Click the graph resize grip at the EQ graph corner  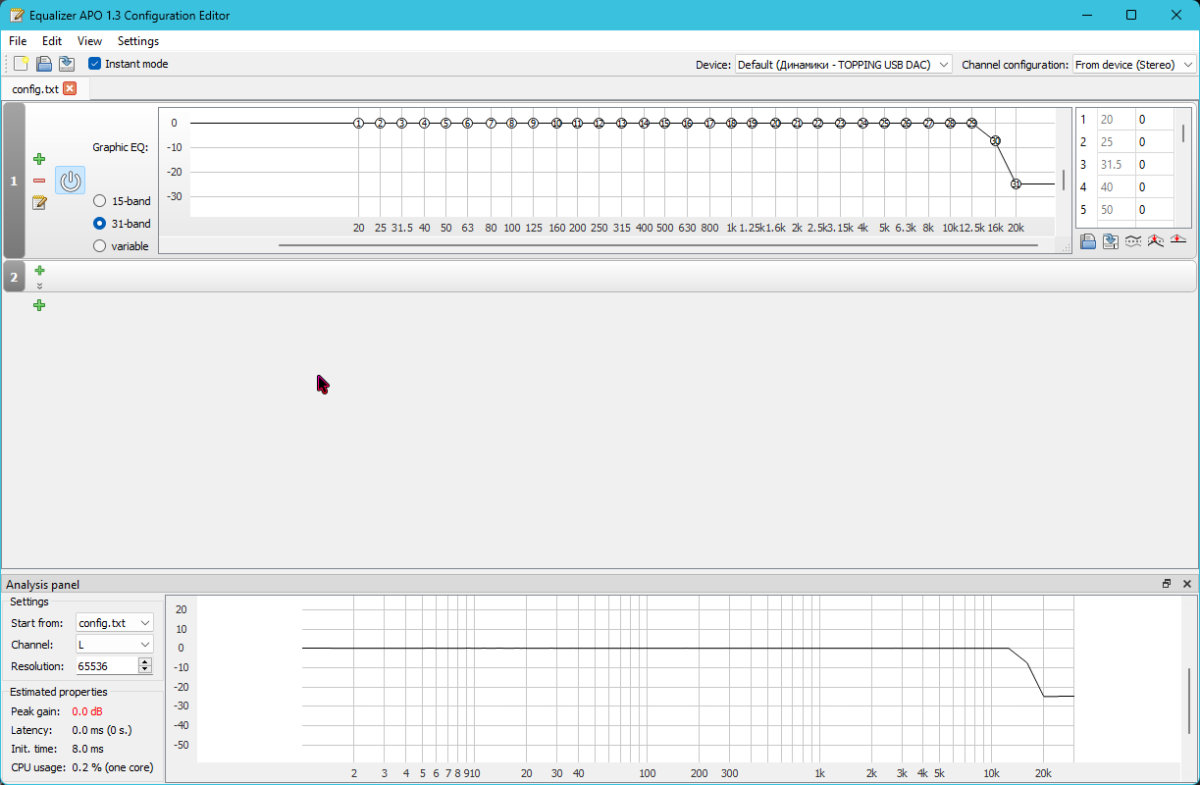[x=1065, y=246]
